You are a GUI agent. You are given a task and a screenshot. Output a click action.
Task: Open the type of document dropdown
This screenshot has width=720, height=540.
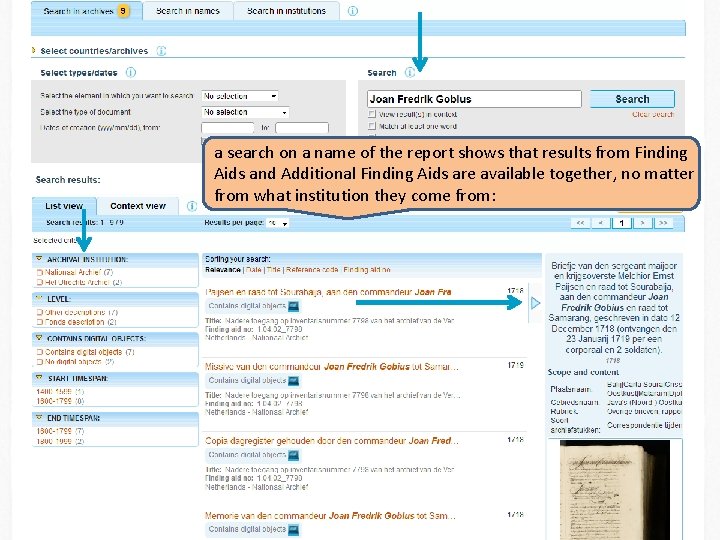point(245,112)
